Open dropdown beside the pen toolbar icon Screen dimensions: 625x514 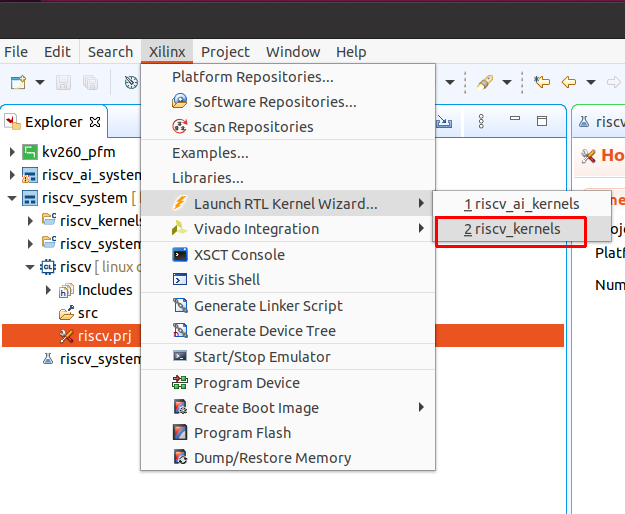507,82
